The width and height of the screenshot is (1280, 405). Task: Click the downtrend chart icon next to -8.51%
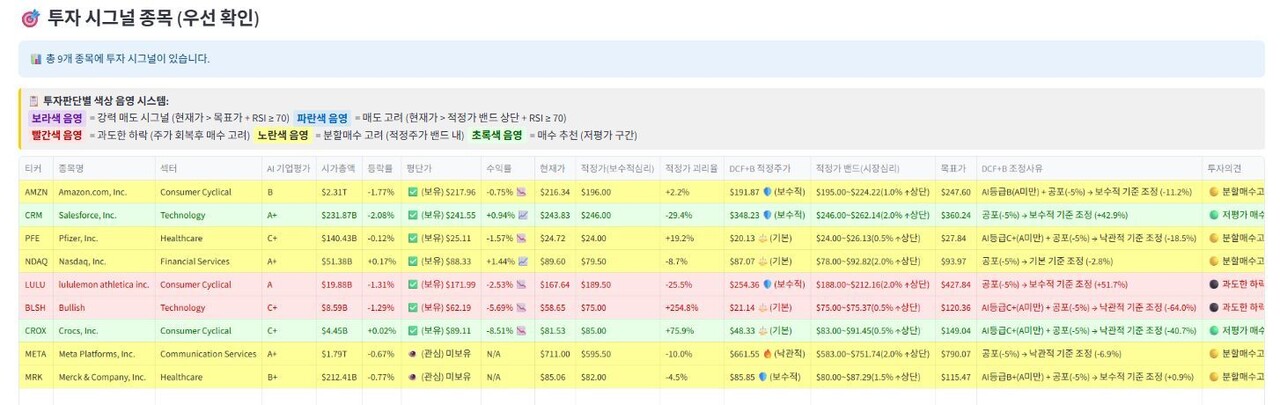coord(521,331)
